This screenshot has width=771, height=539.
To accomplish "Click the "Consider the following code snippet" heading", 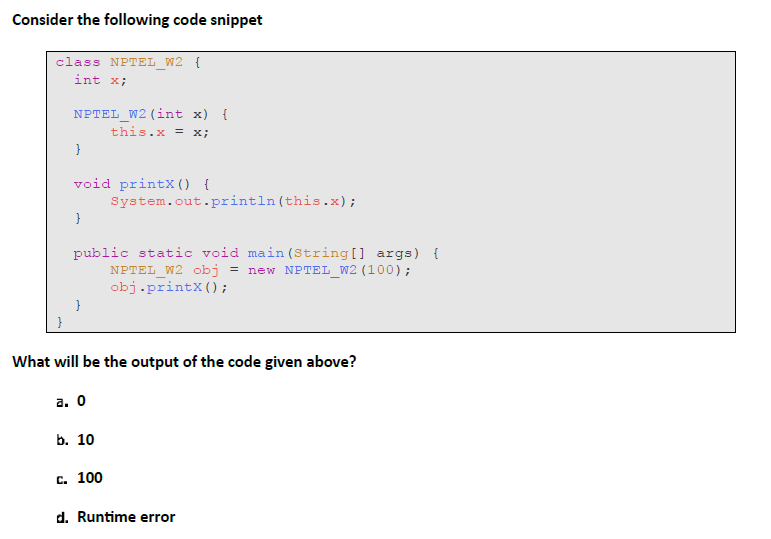I will (x=137, y=20).
